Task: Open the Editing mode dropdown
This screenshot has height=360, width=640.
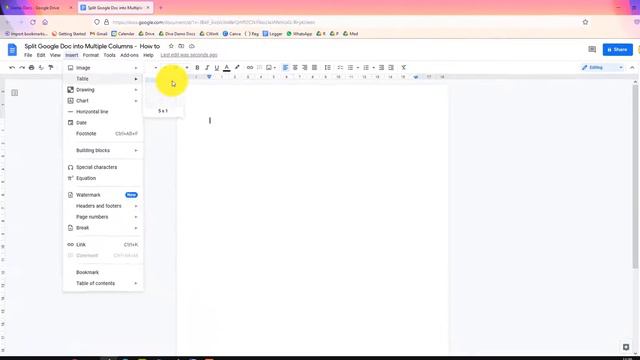Action: tap(602, 67)
